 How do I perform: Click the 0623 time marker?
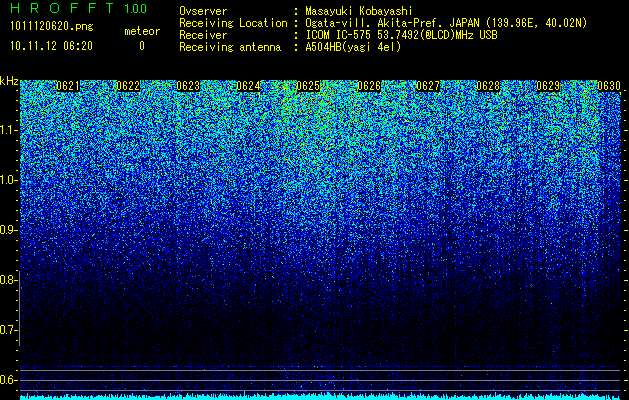[x=188, y=85]
